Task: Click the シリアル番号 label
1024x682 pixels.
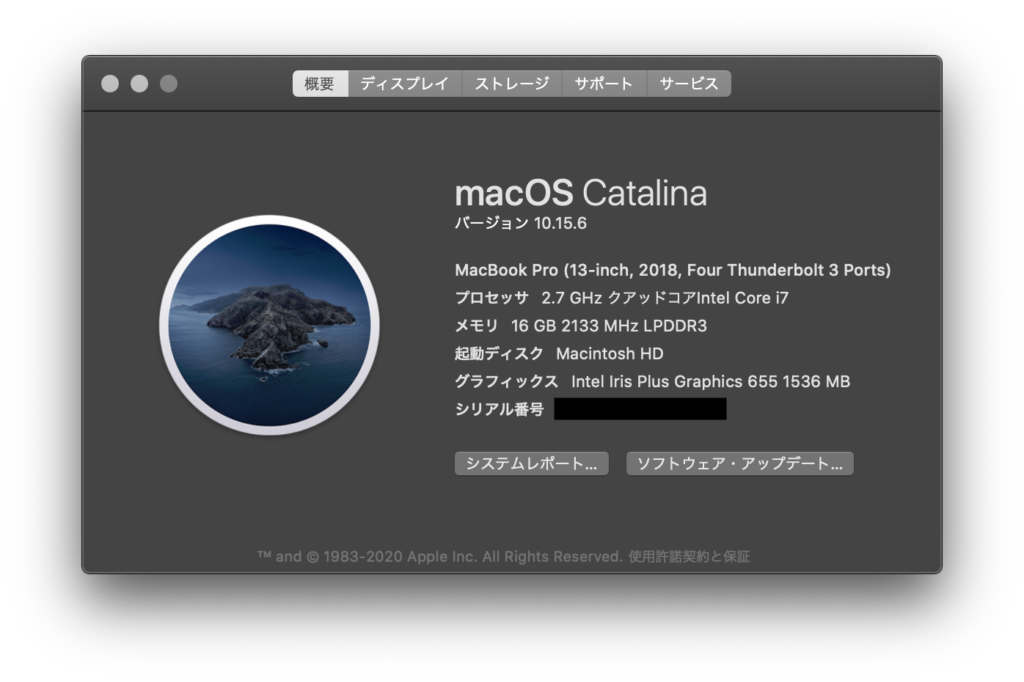Action: coord(500,410)
